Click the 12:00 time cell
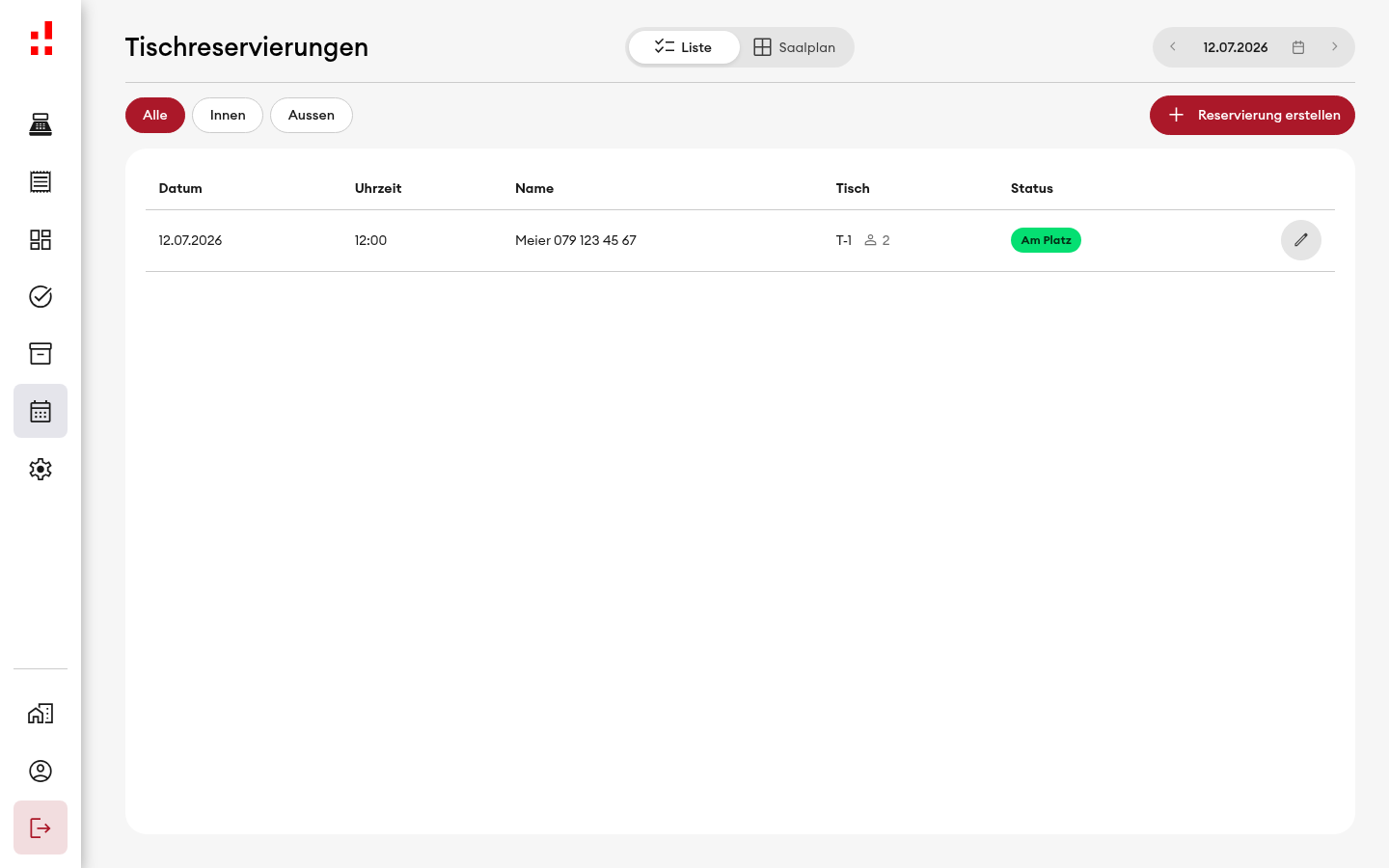 click(370, 240)
